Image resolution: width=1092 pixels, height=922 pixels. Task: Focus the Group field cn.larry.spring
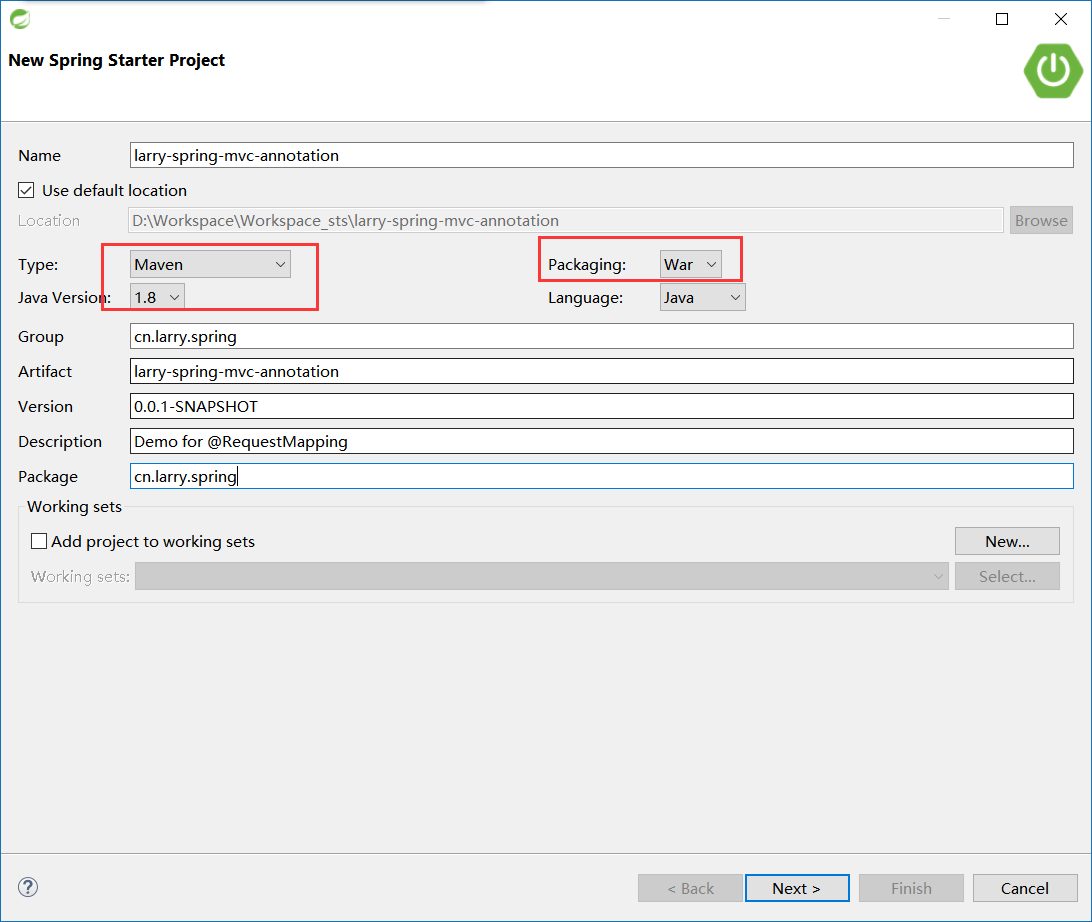click(602, 336)
